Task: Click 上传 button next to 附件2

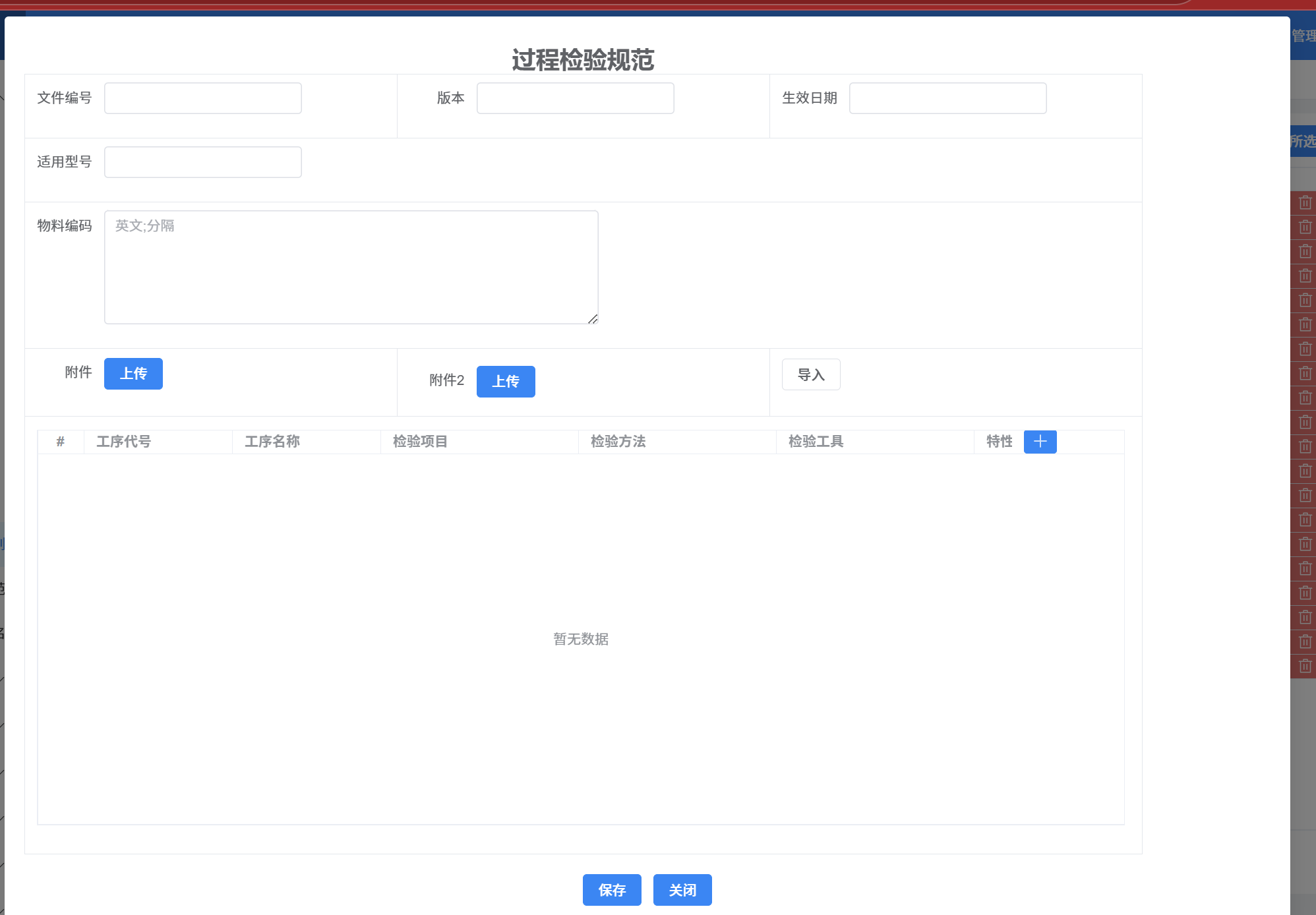Action: point(506,382)
